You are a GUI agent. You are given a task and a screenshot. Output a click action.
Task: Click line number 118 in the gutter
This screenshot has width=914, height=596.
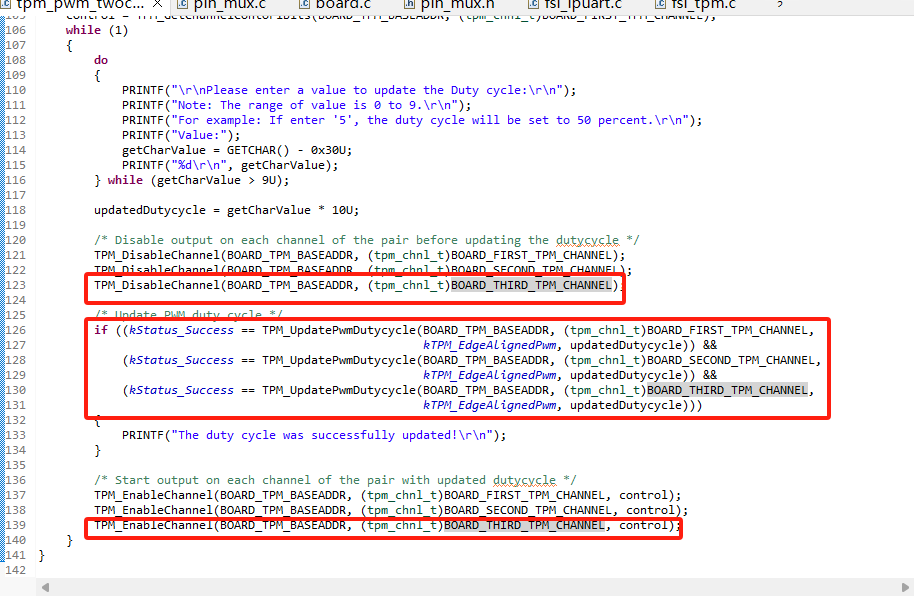coord(15,210)
